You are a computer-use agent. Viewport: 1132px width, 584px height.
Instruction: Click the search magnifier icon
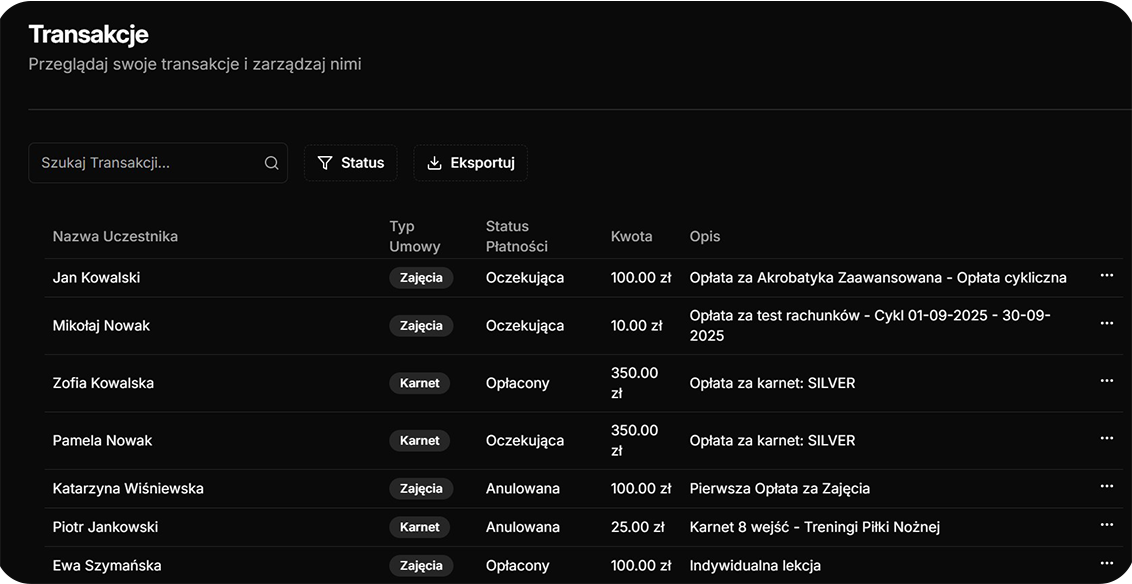tap(271, 163)
